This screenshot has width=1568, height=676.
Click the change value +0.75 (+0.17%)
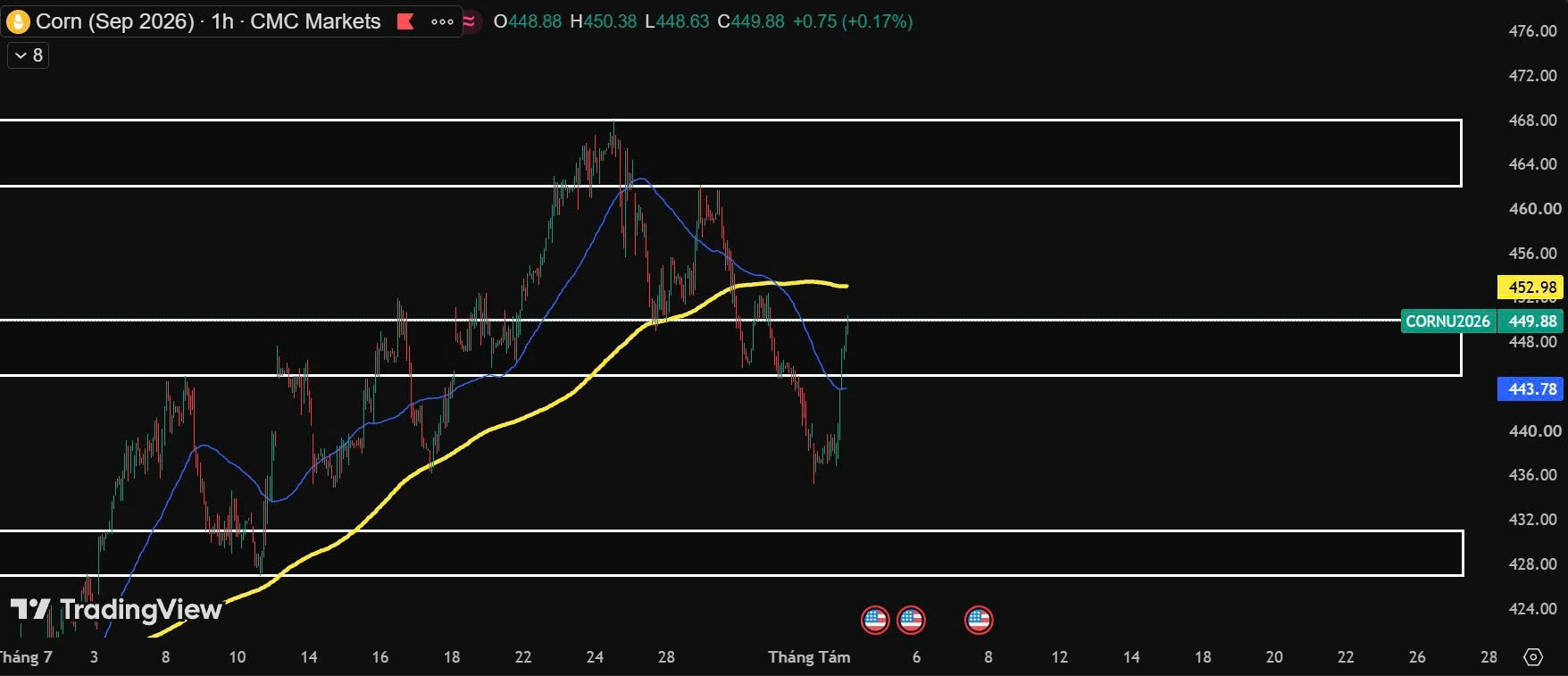point(853,21)
